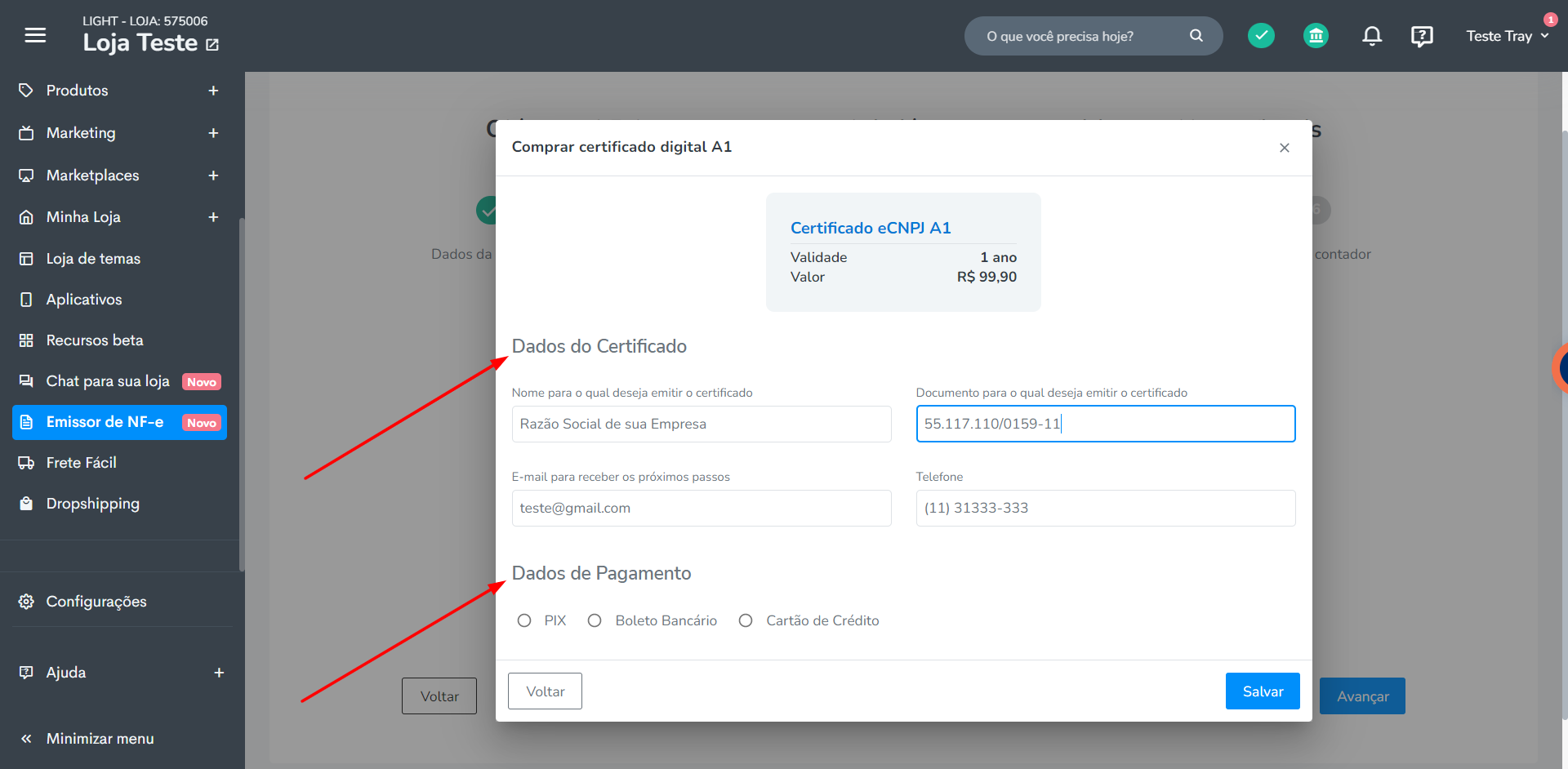This screenshot has width=1568, height=769.
Task: Focus the Razão Social name field
Action: pos(702,424)
